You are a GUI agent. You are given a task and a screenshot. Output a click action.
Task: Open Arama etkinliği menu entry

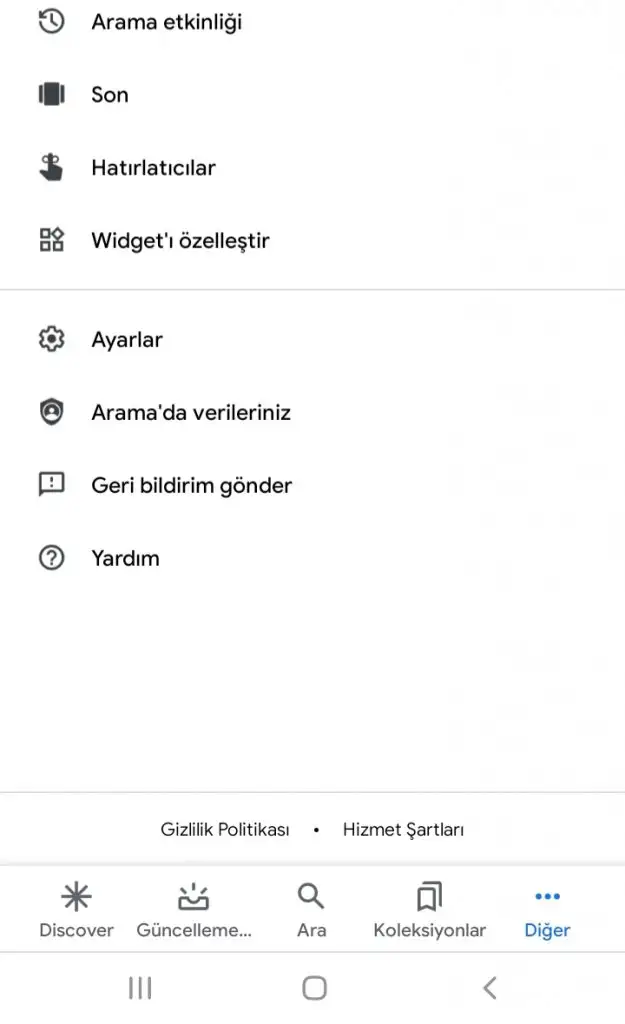click(x=166, y=22)
